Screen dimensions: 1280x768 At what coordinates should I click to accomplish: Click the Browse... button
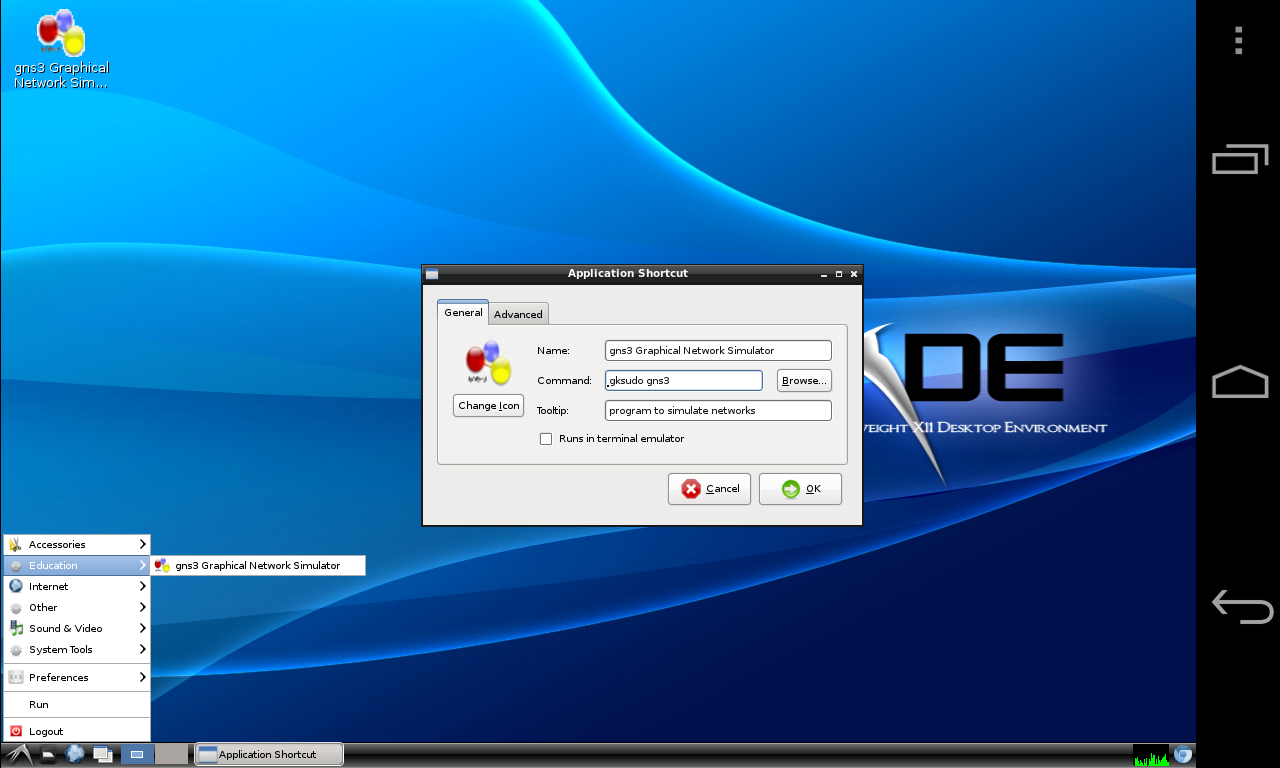pyautogui.click(x=804, y=381)
